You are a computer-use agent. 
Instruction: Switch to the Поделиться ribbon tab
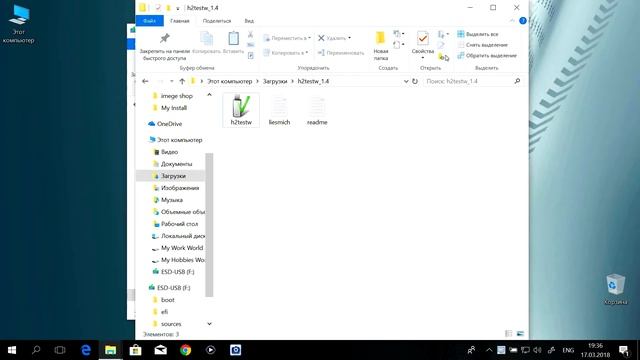[217, 21]
